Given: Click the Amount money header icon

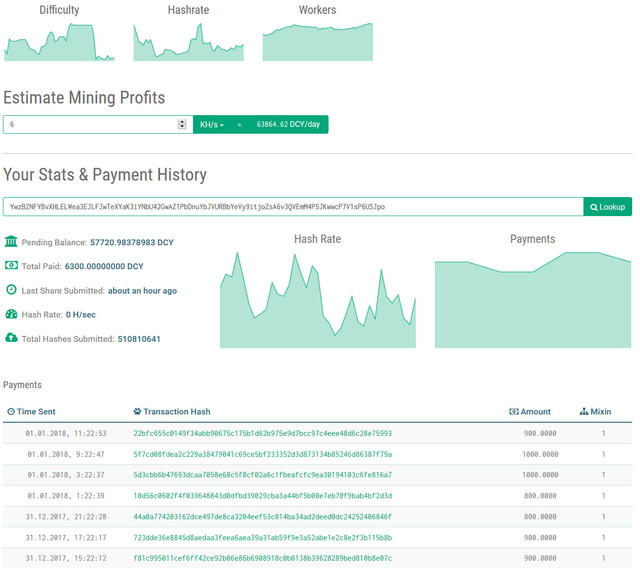Looking at the screenshot, I should point(514,412).
